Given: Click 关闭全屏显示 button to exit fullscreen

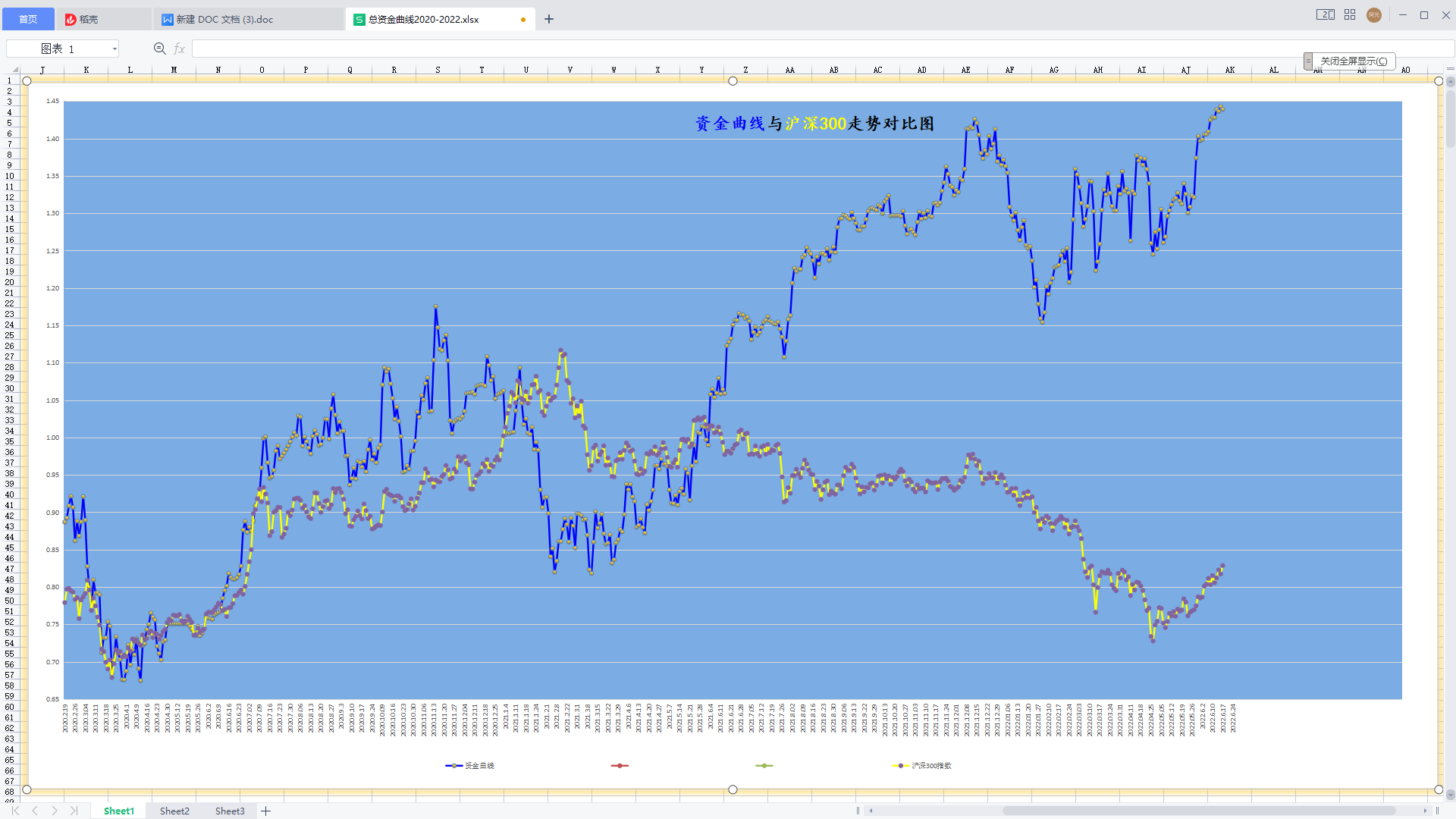Looking at the screenshot, I should point(1353,61).
